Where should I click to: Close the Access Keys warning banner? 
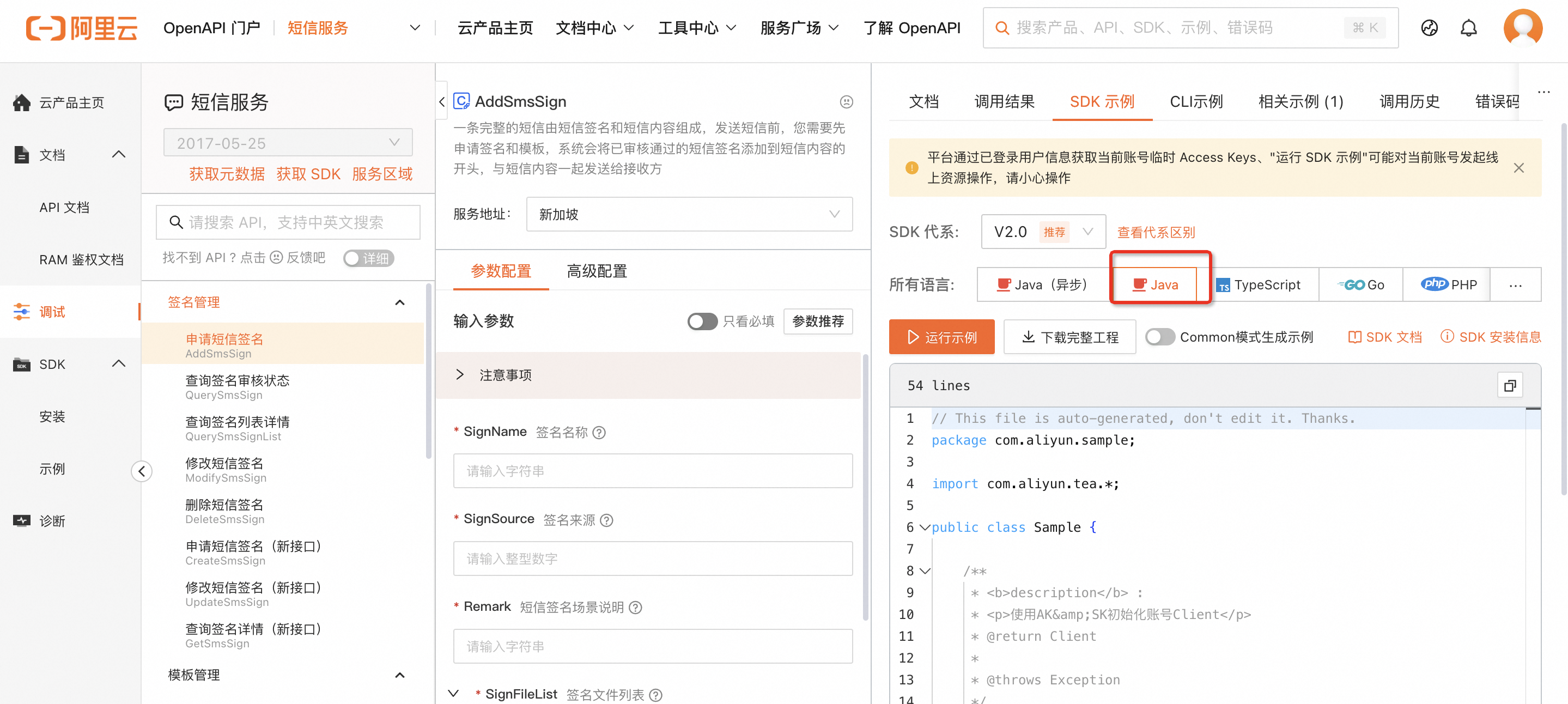1518,167
